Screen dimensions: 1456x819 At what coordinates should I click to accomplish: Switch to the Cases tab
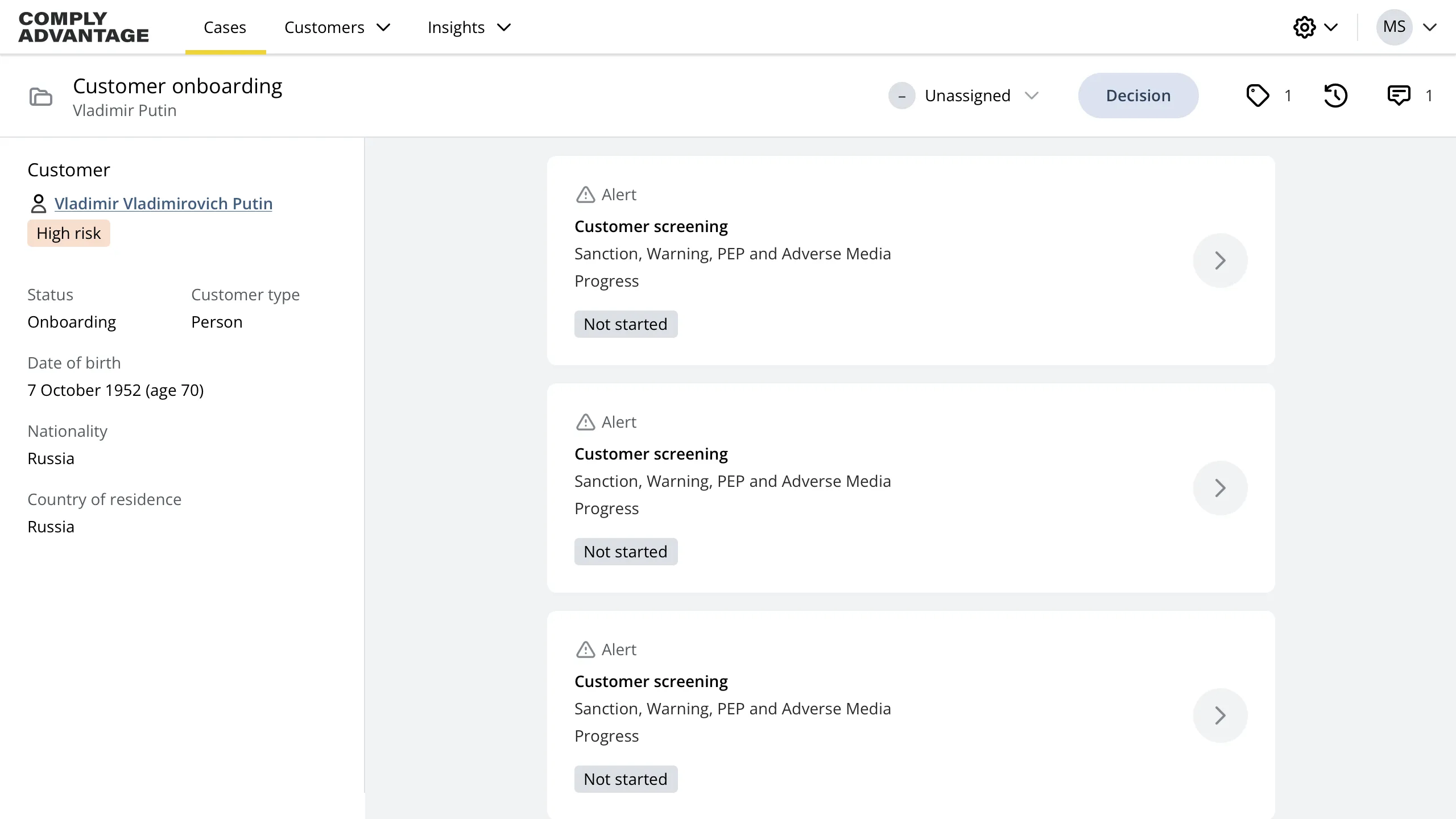[225, 27]
